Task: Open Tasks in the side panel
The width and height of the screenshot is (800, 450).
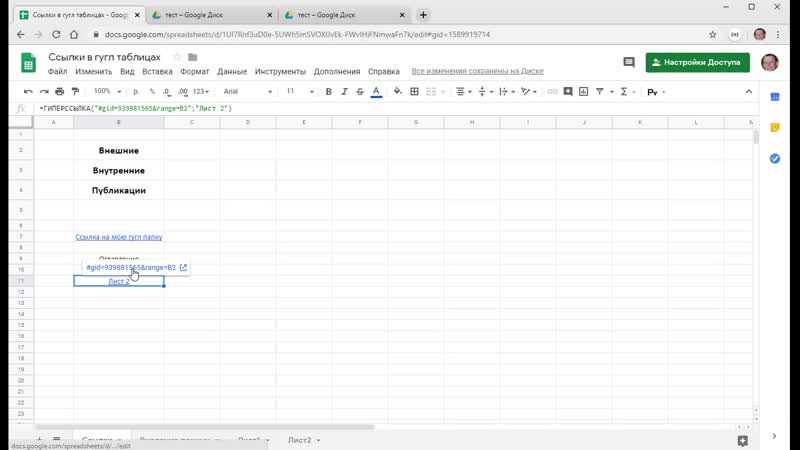Action: point(774,159)
